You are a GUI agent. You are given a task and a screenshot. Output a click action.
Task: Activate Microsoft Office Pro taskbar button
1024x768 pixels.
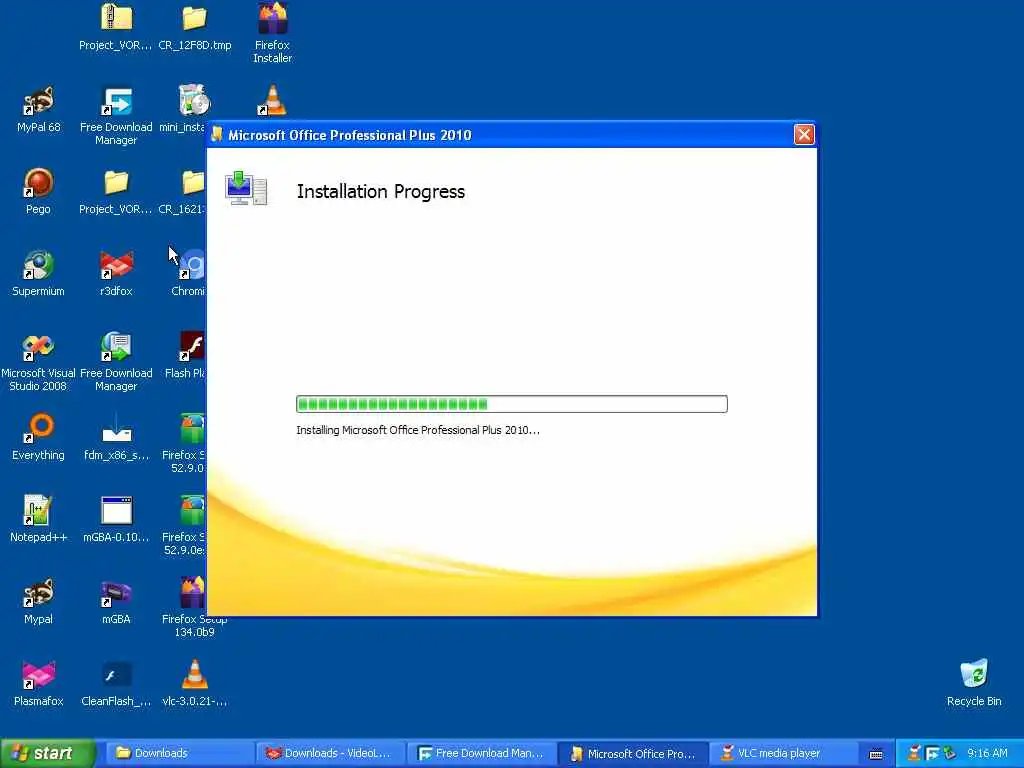[633, 754]
